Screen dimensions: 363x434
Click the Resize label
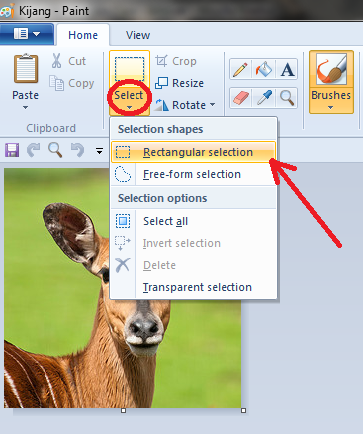[x=188, y=83]
